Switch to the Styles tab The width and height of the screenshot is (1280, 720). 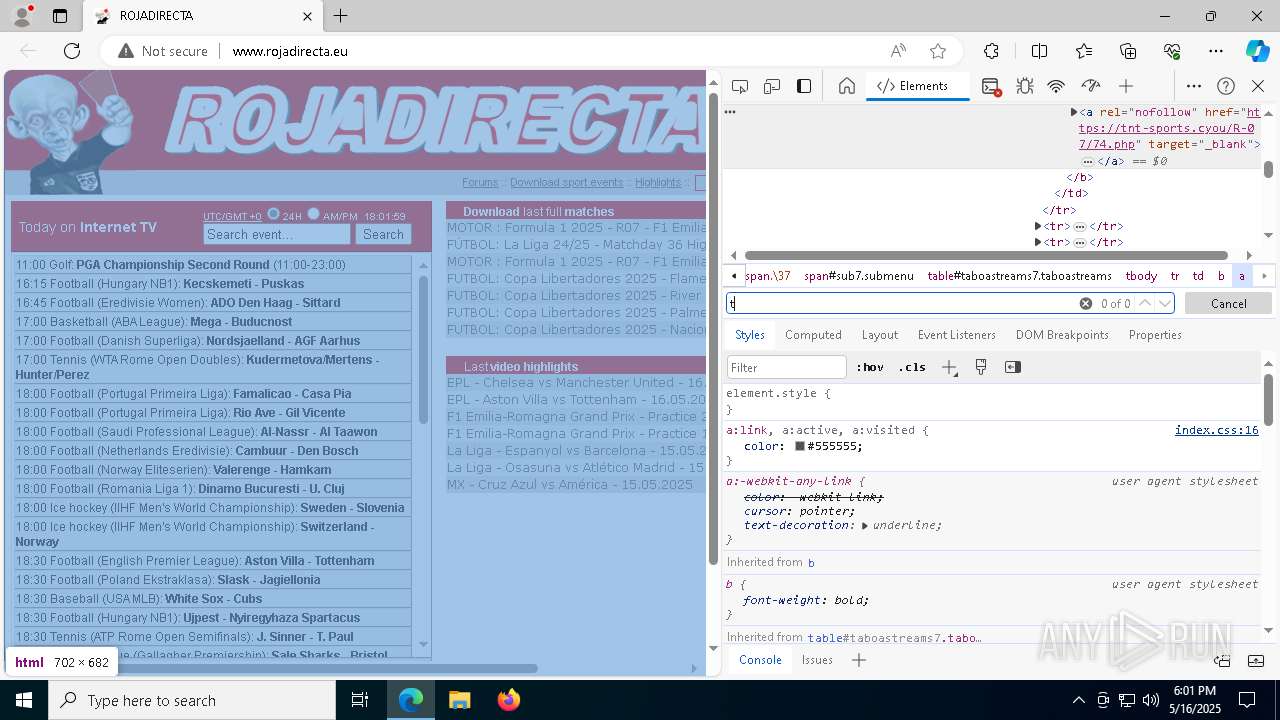point(750,335)
